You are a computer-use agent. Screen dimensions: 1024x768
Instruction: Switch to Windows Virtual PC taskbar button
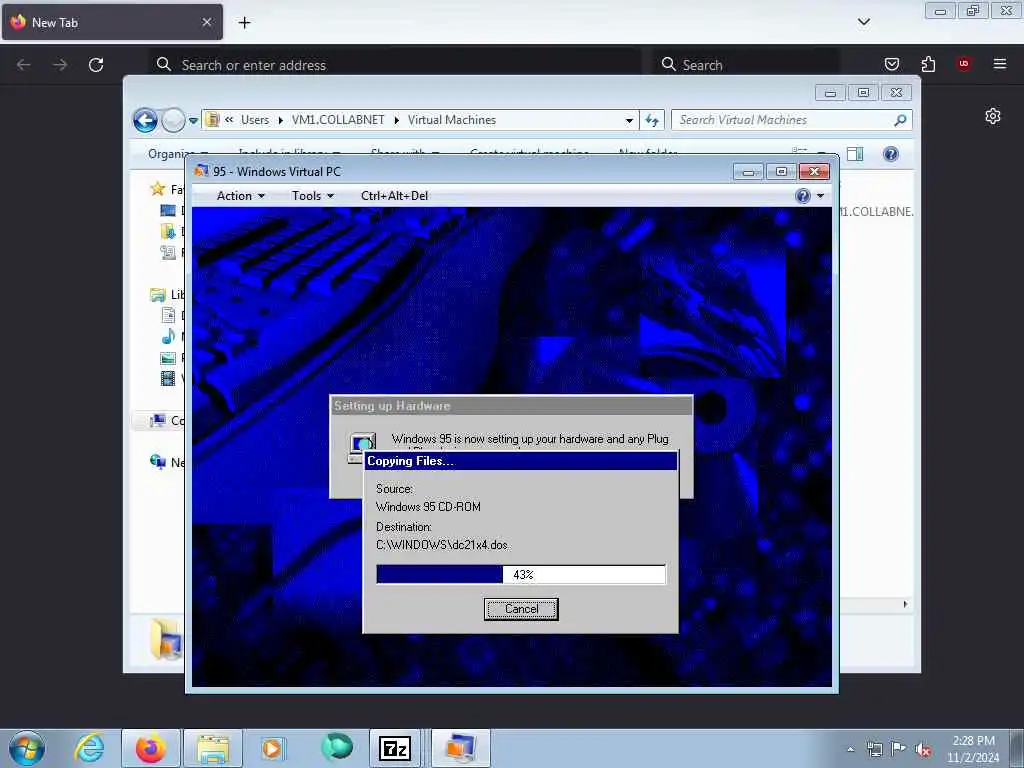pos(460,748)
